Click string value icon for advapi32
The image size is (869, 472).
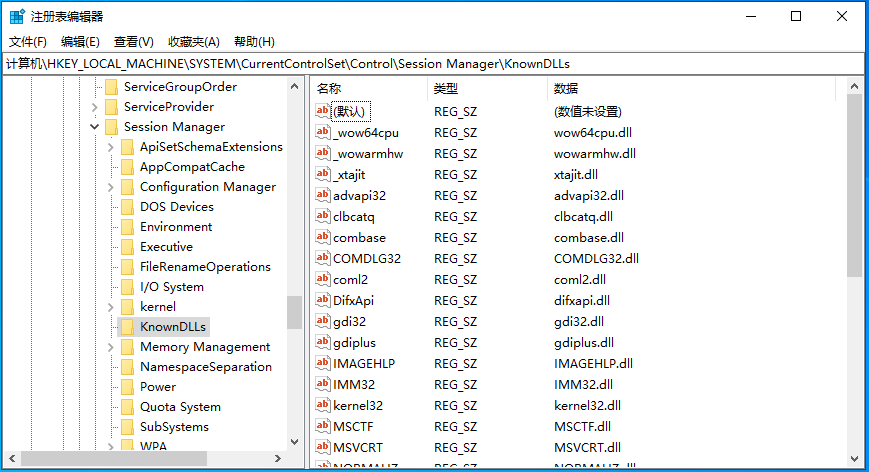pos(323,195)
